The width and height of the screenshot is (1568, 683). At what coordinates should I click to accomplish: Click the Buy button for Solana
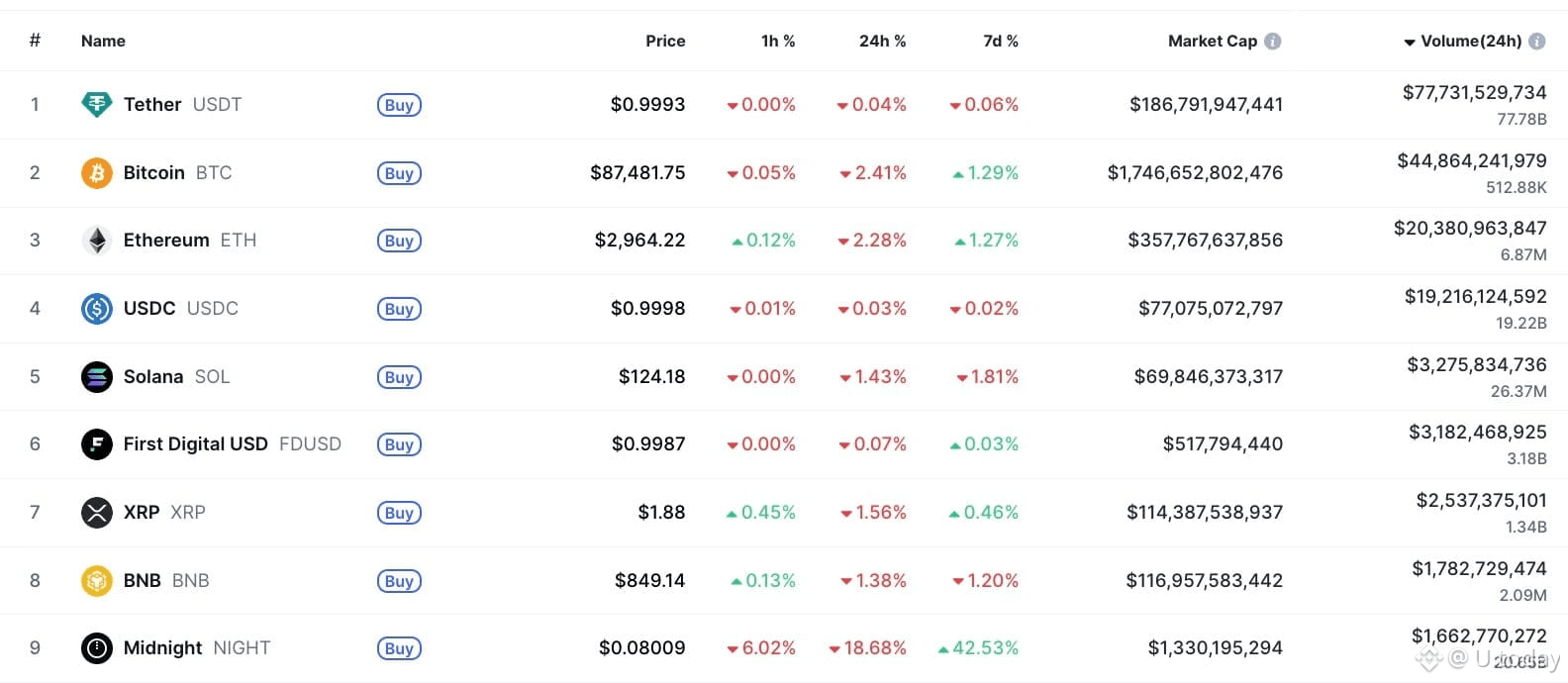tap(399, 377)
